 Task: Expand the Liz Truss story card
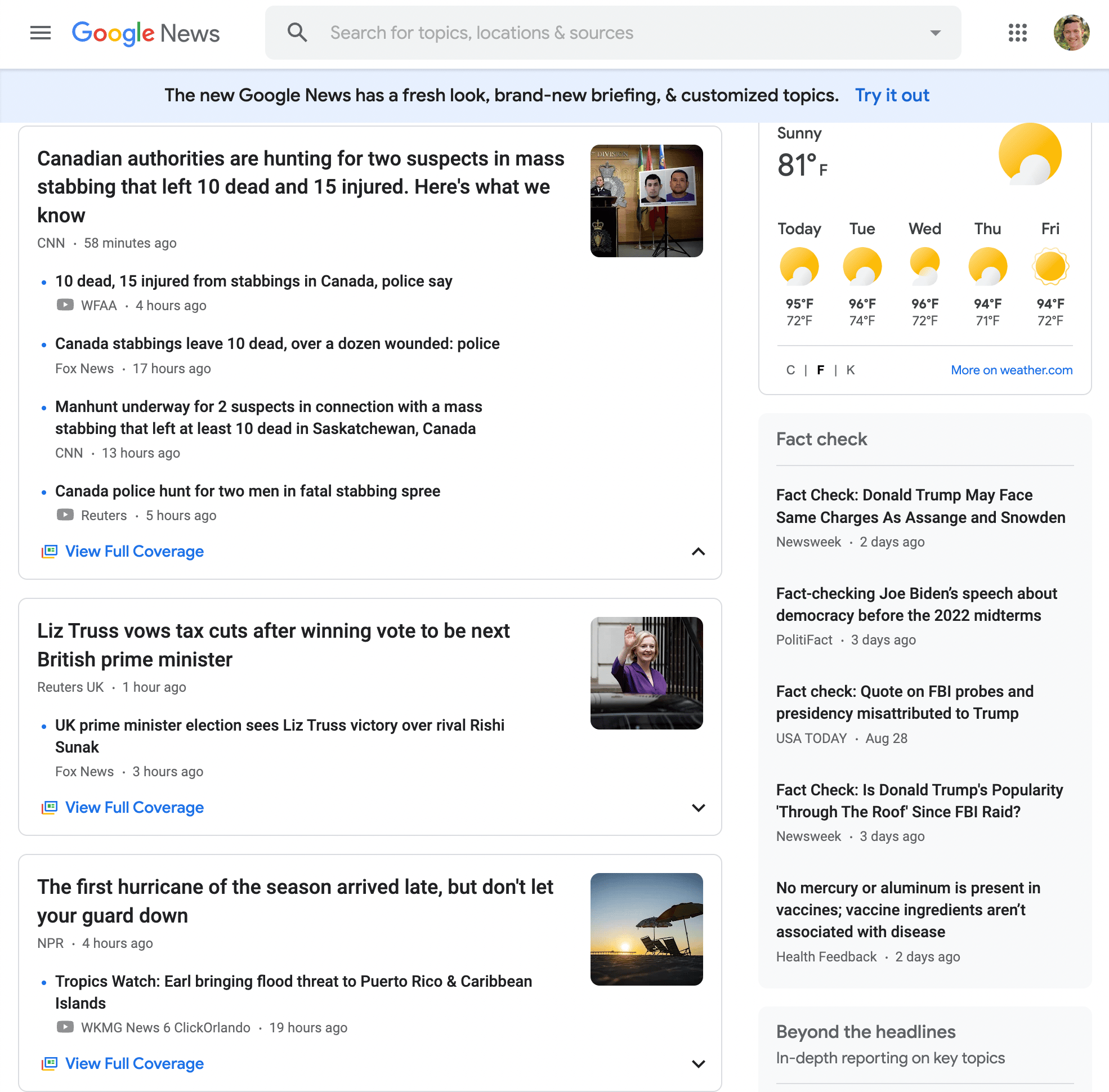697,808
